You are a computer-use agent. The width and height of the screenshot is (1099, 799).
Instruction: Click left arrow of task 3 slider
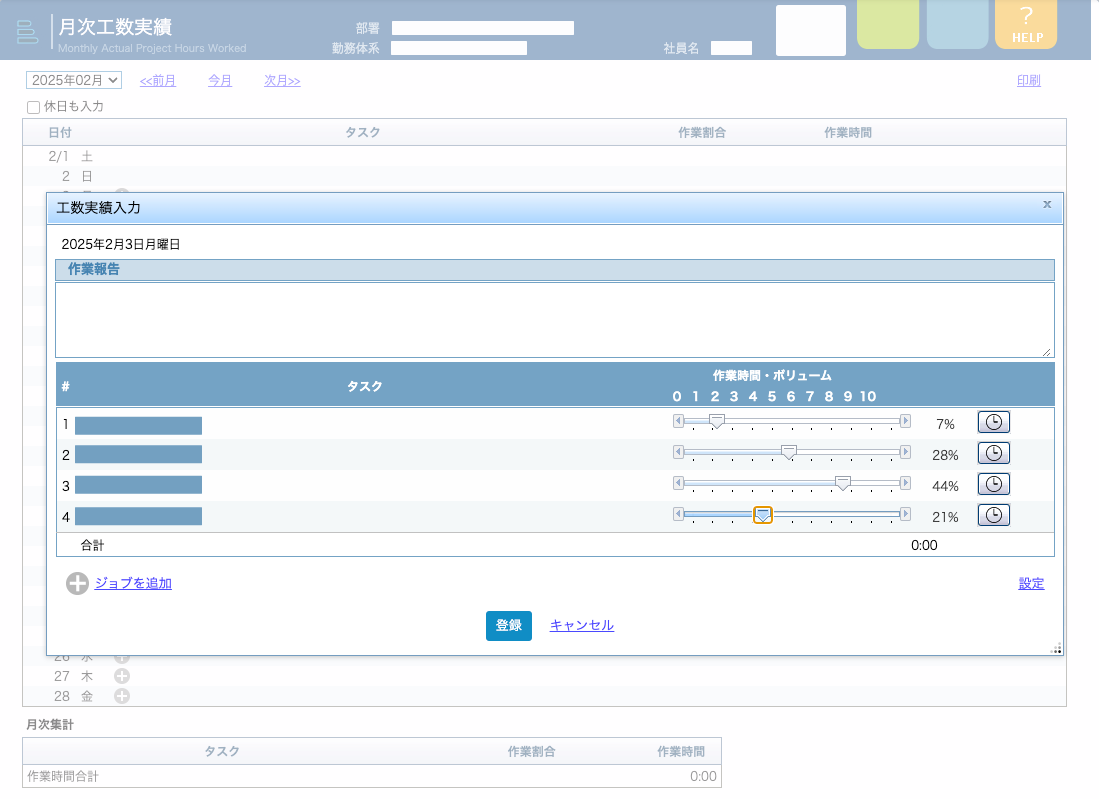pos(678,484)
